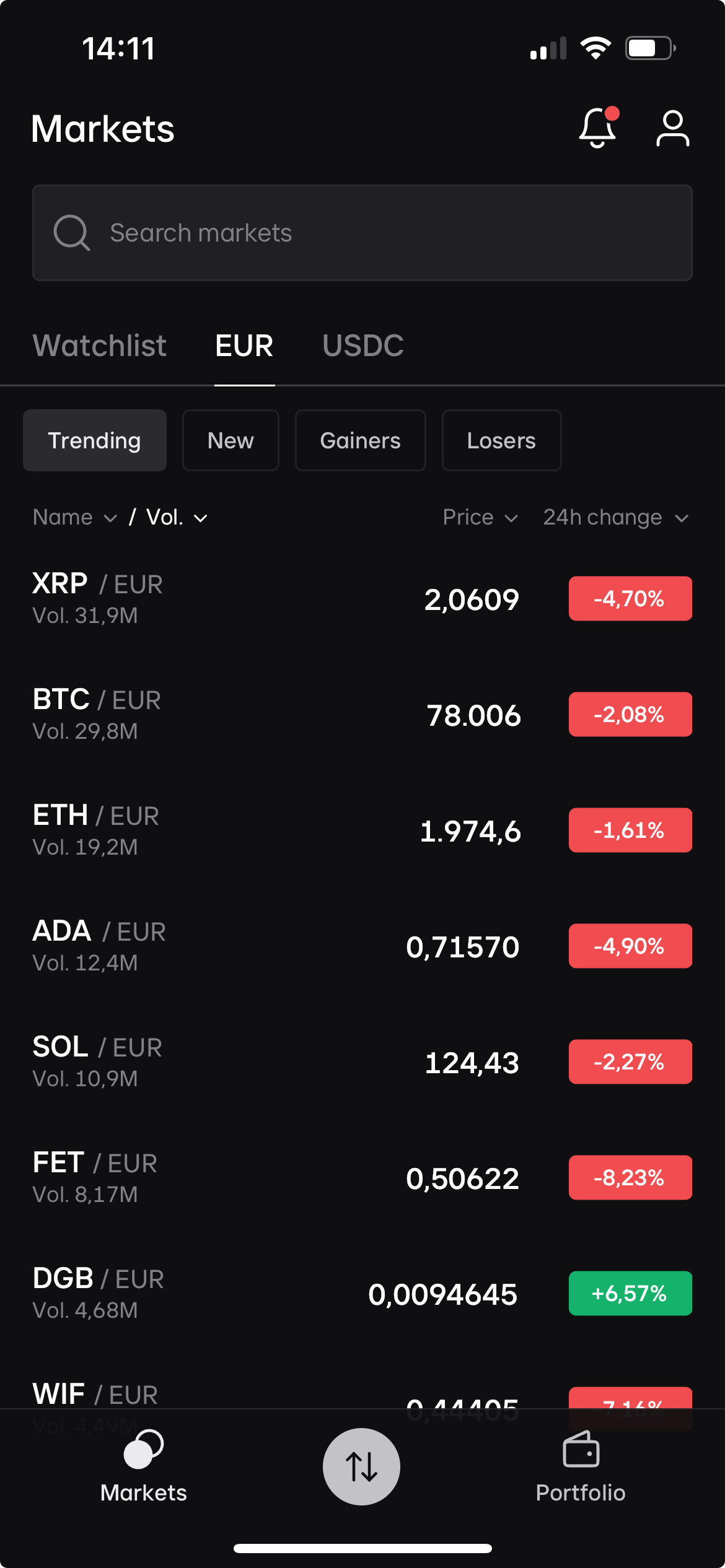
Task: Select the Gainers filter chip
Action: point(360,440)
